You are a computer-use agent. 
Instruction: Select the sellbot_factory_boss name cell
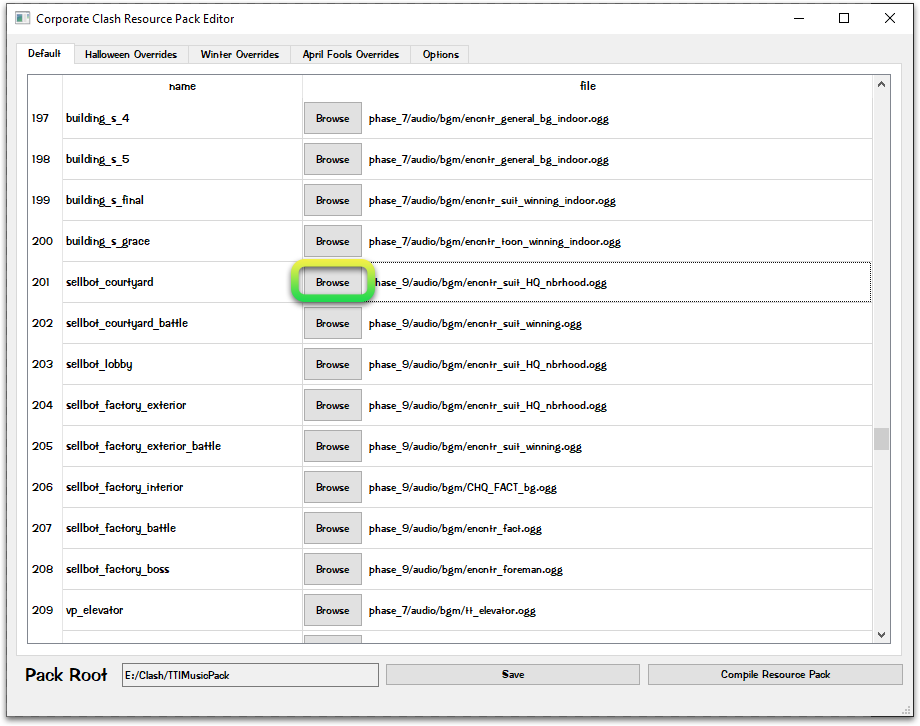pyautogui.click(x=182, y=569)
